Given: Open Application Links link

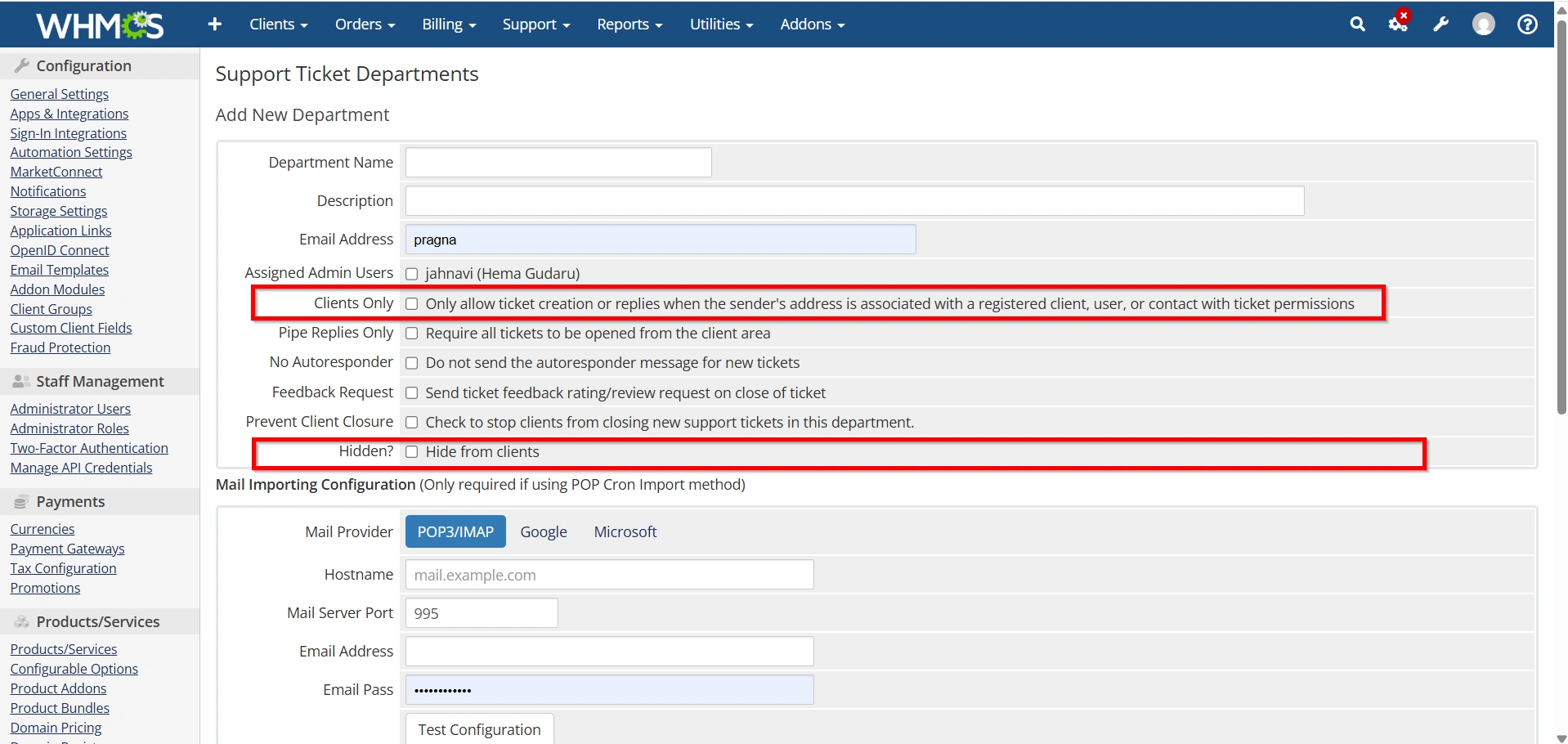Looking at the screenshot, I should click(x=60, y=231).
